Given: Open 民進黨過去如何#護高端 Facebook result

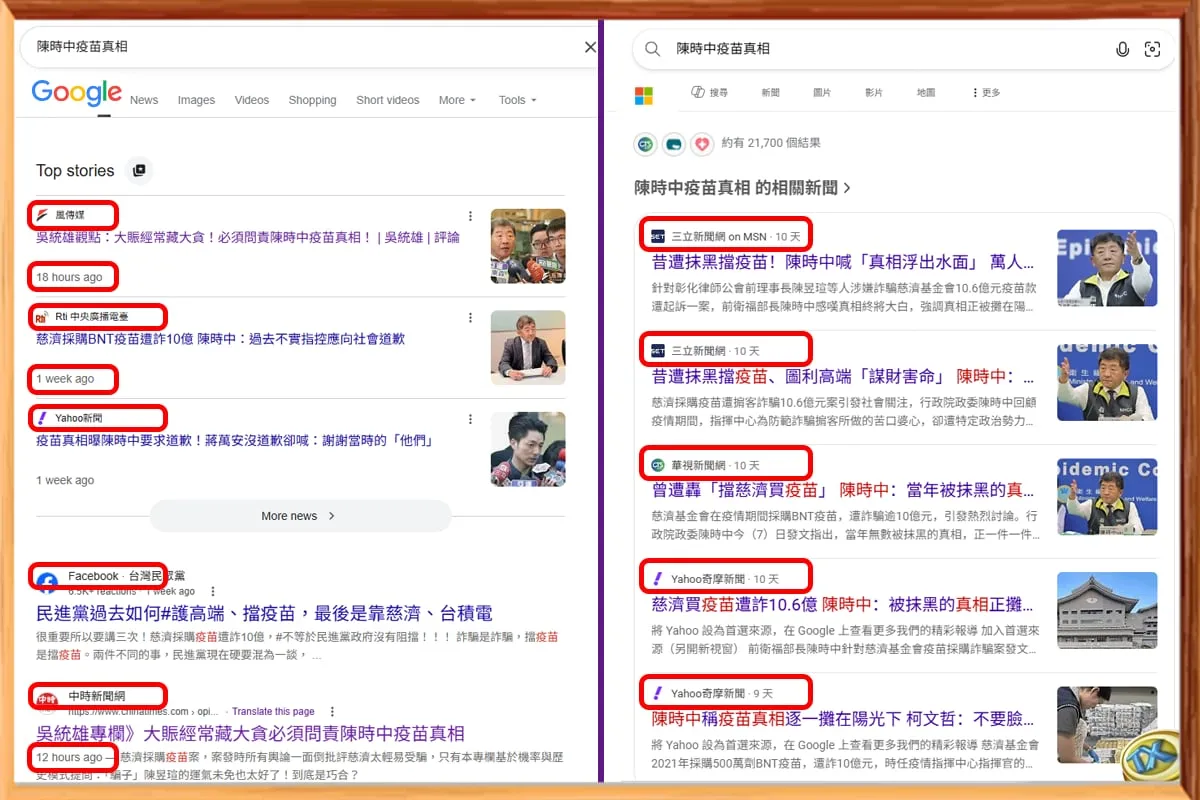Looking at the screenshot, I should click(x=264, y=613).
